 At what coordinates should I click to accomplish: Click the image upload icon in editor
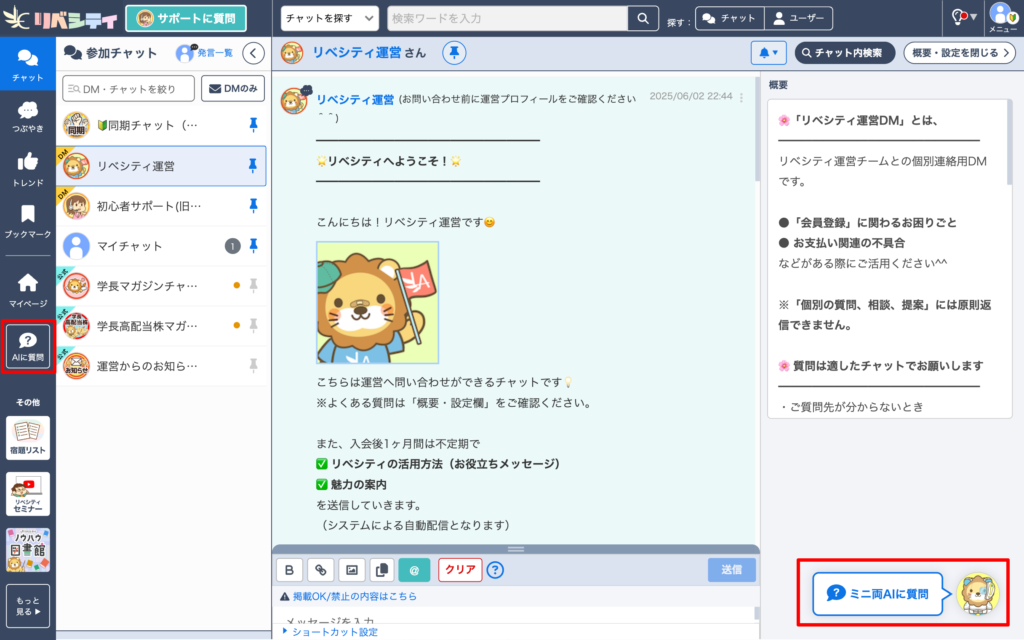coord(351,570)
